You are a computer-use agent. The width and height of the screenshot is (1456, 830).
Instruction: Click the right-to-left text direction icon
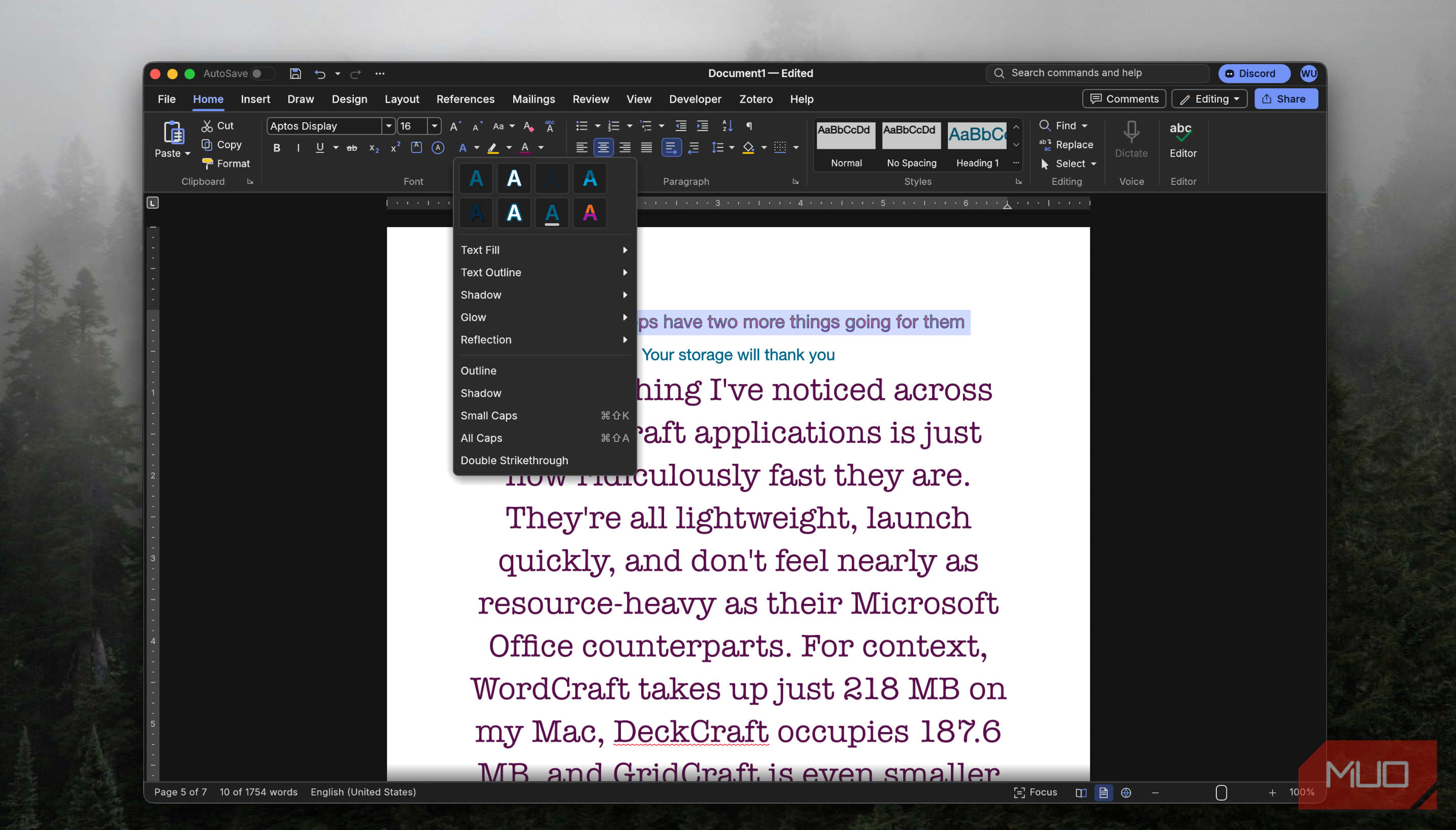point(693,148)
